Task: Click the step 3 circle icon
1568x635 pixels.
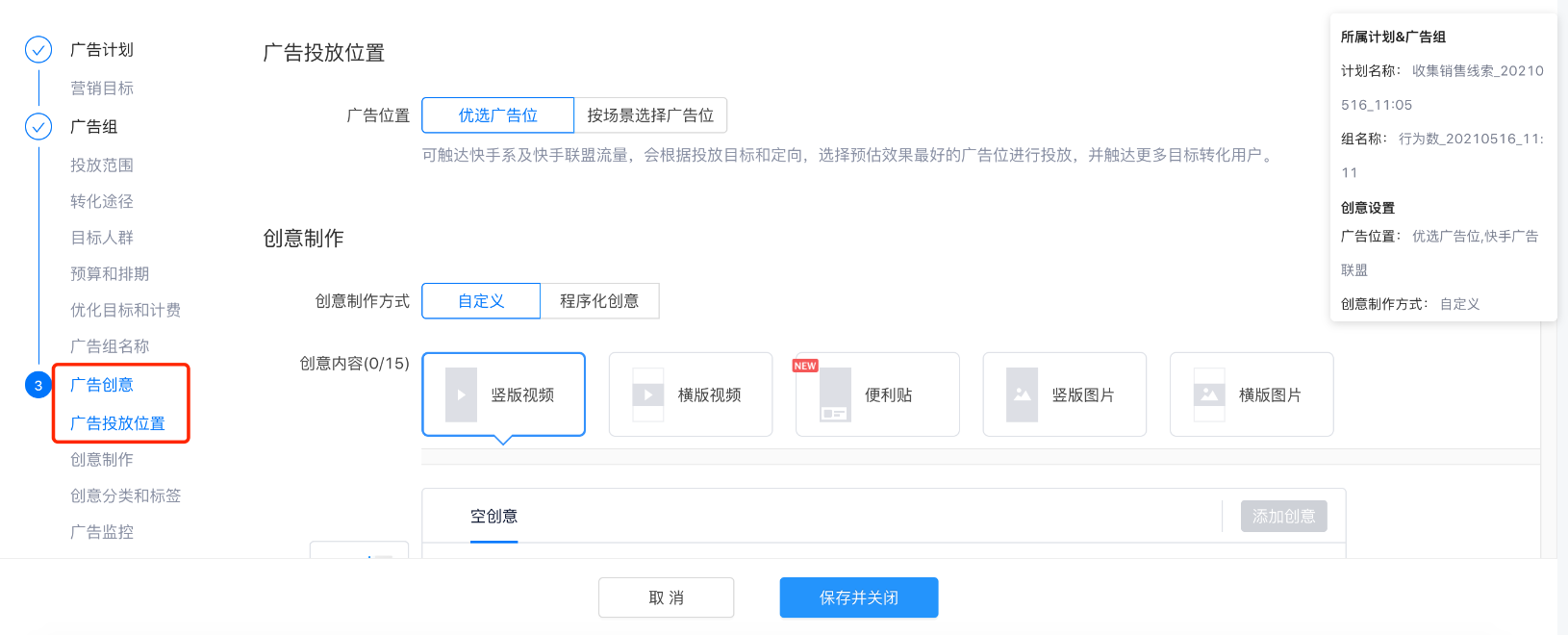Action: [x=38, y=385]
